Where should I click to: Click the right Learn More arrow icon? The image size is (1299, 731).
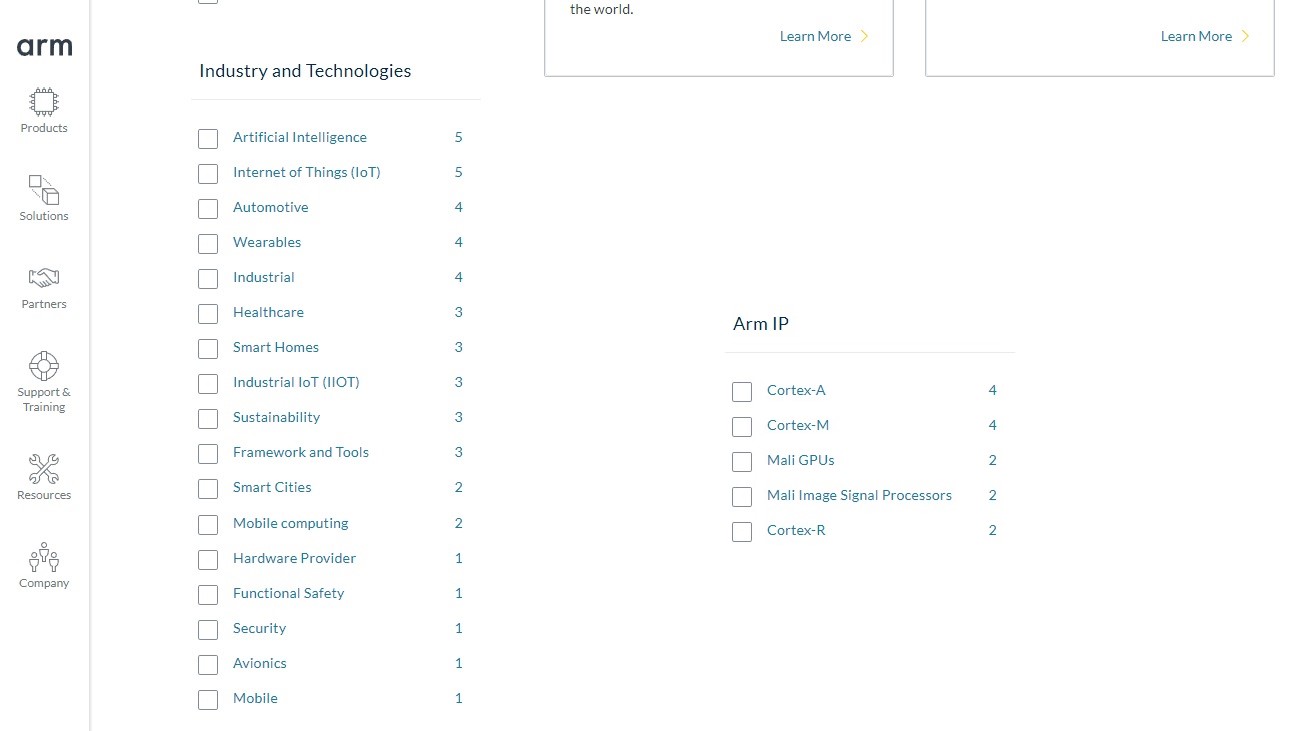pyautogui.click(x=1245, y=36)
